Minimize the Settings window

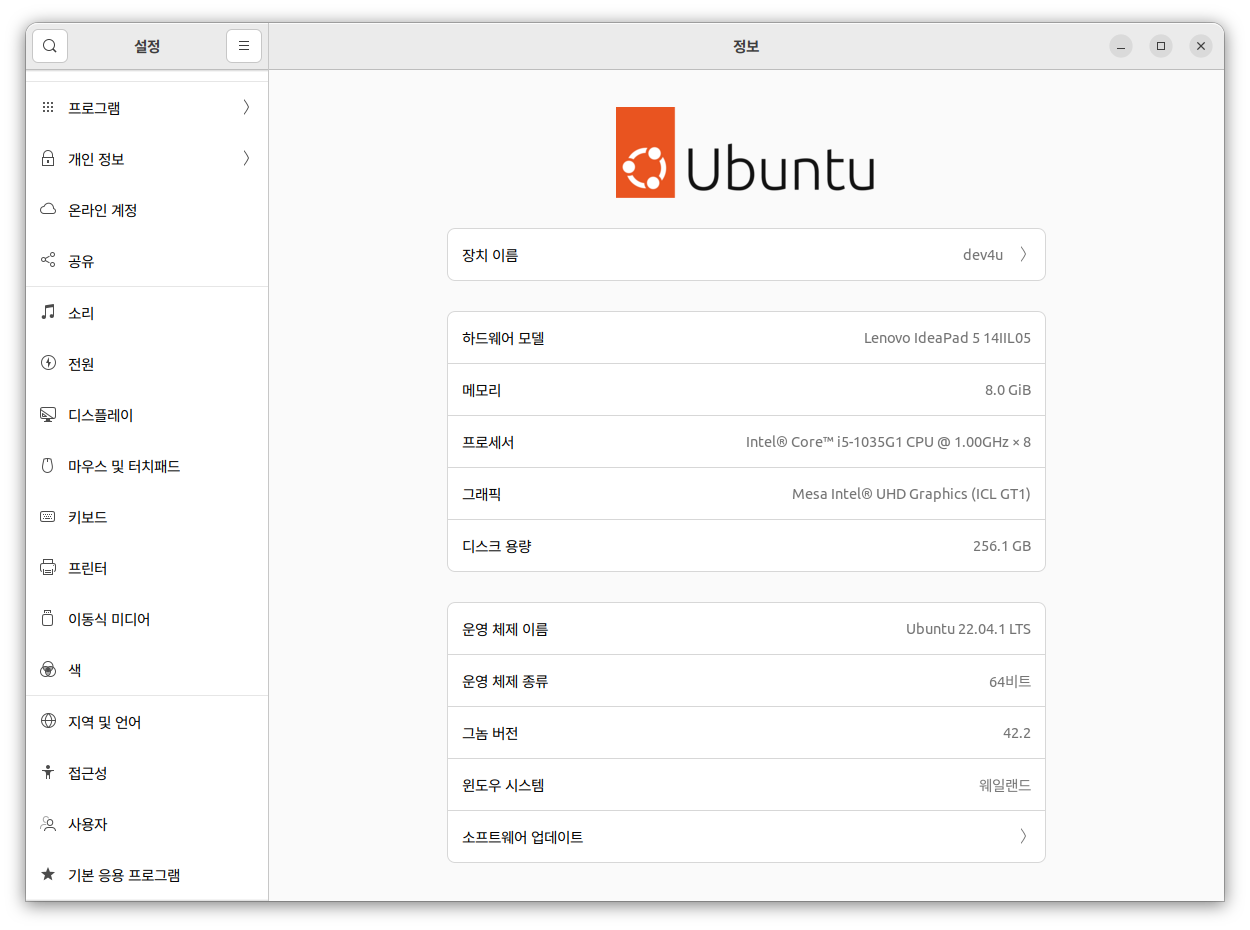(x=1121, y=46)
